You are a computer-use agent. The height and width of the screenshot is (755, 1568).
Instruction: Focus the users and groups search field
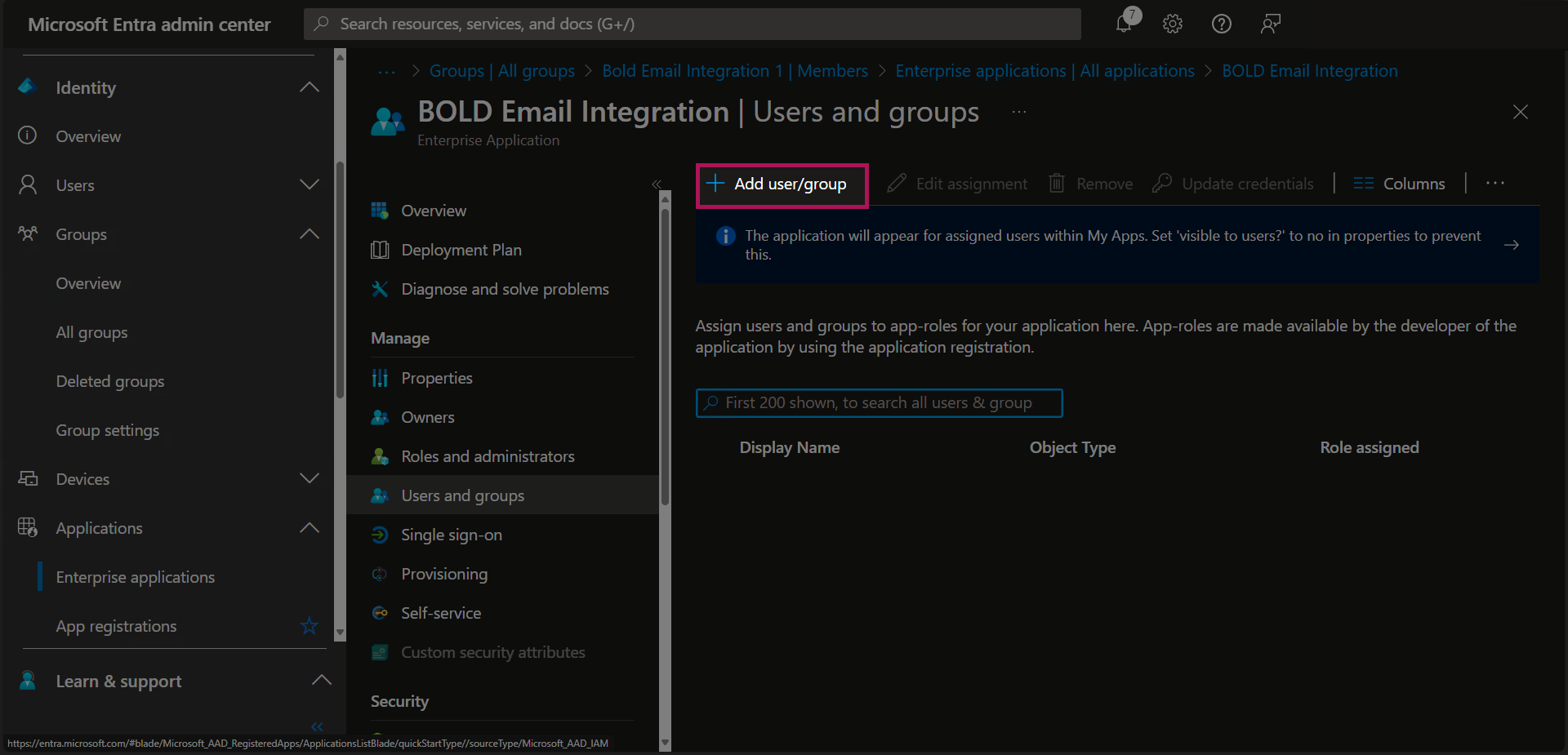[x=879, y=403]
